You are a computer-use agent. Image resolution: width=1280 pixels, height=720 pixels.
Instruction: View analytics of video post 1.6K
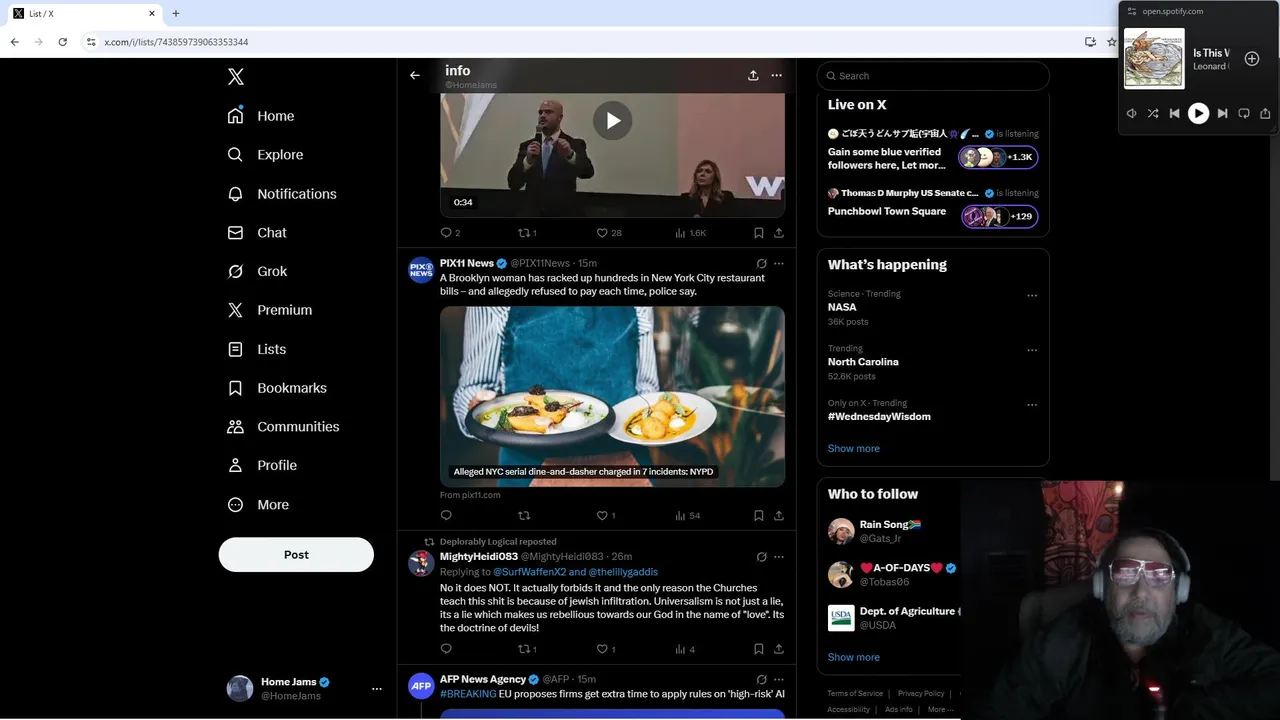coord(691,233)
